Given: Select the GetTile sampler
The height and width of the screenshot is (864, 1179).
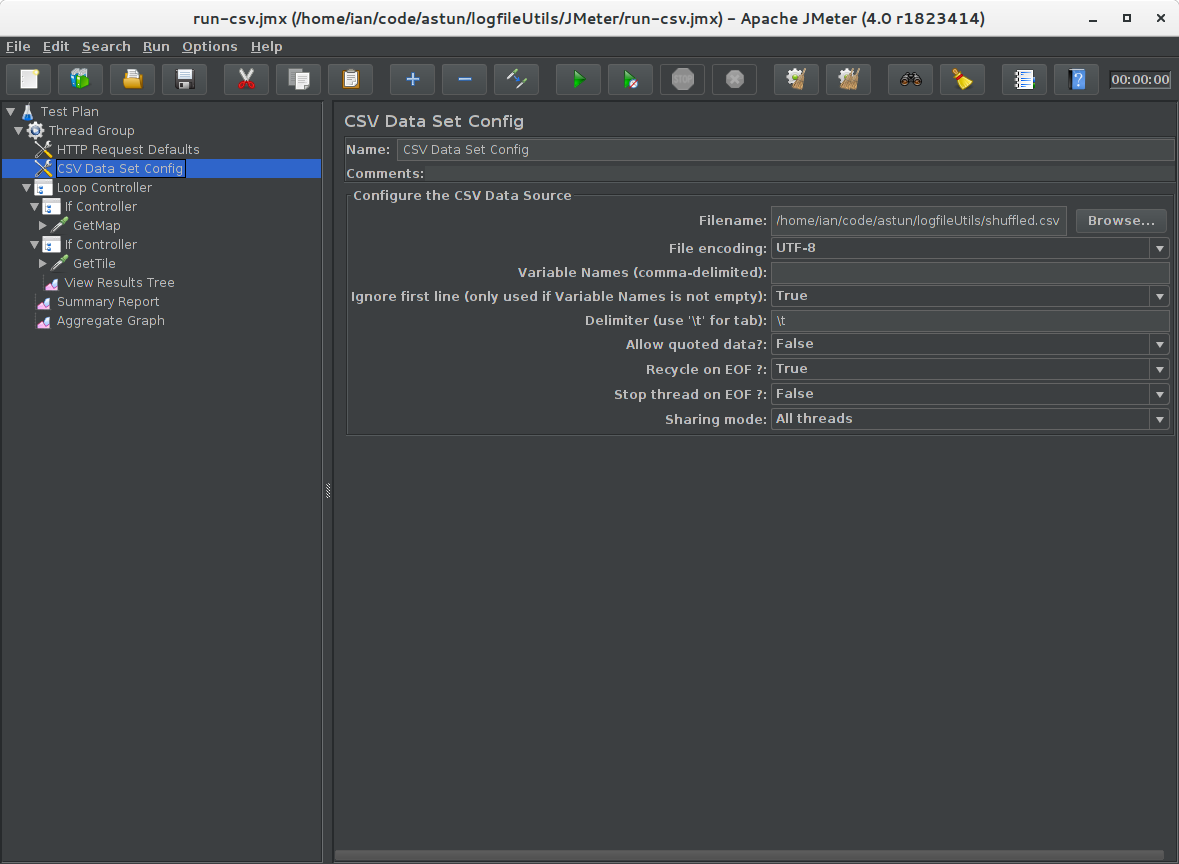Looking at the screenshot, I should click(94, 264).
